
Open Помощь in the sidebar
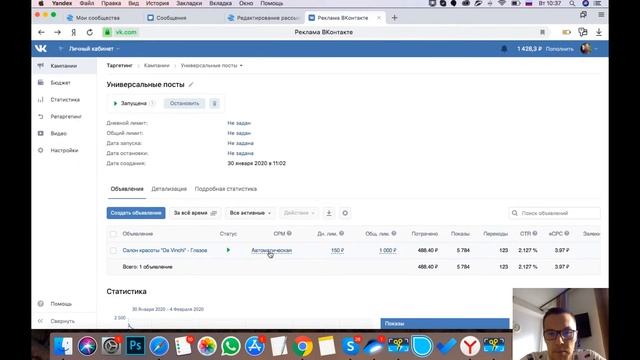point(64,304)
